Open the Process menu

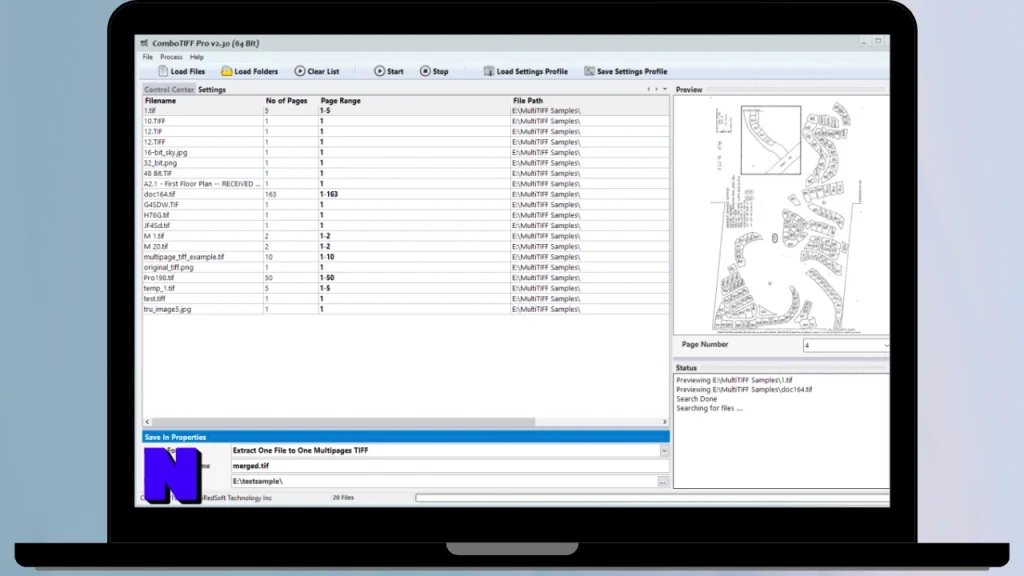click(171, 57)
